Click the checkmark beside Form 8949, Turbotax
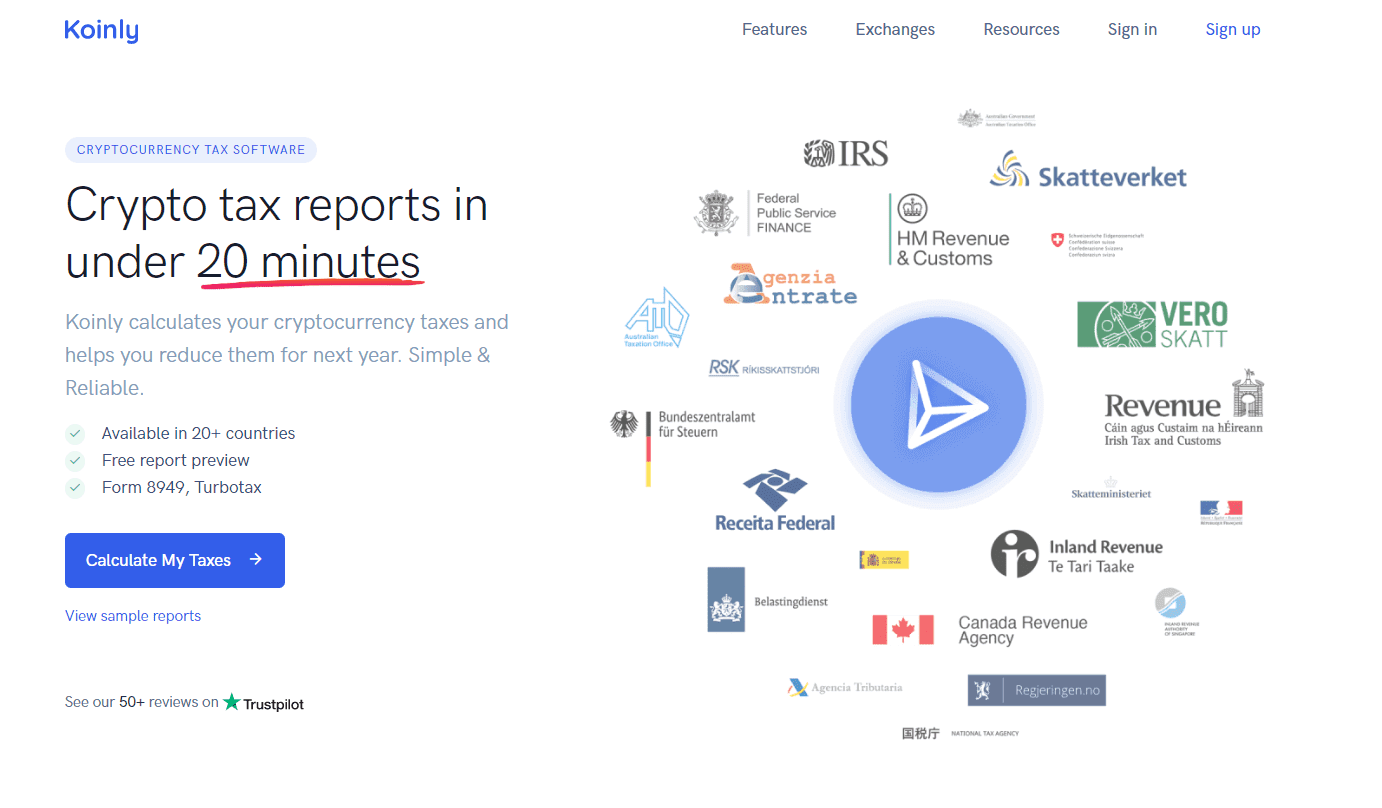 click(75, 488)
